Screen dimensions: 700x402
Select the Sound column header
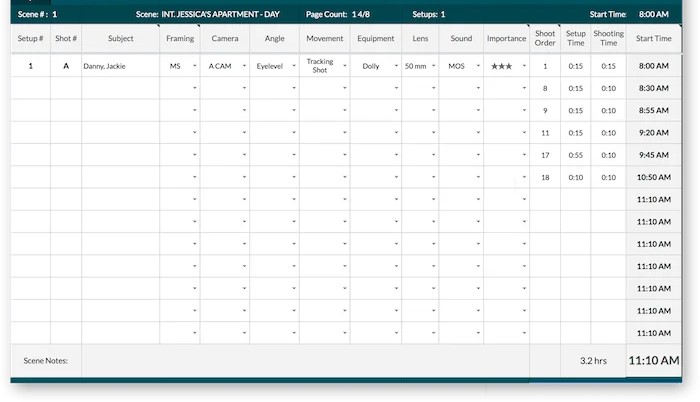pos(461,38)
